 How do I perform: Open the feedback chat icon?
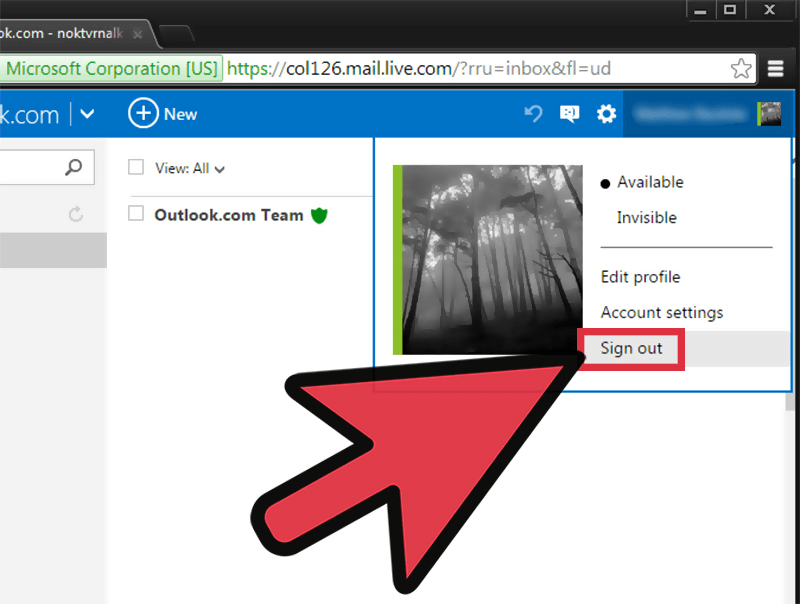[569, 114]
